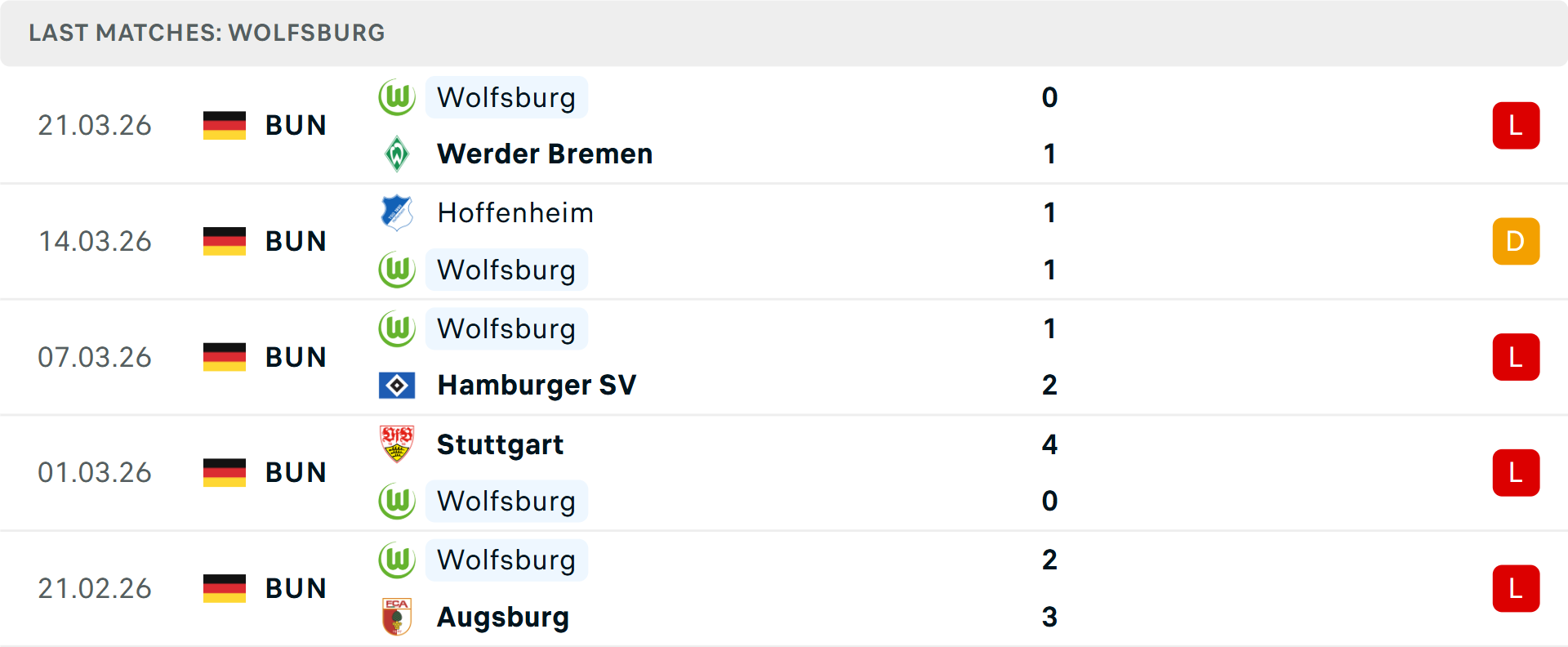Click the L badge for Werder Bremen match

click(1516, 126)
